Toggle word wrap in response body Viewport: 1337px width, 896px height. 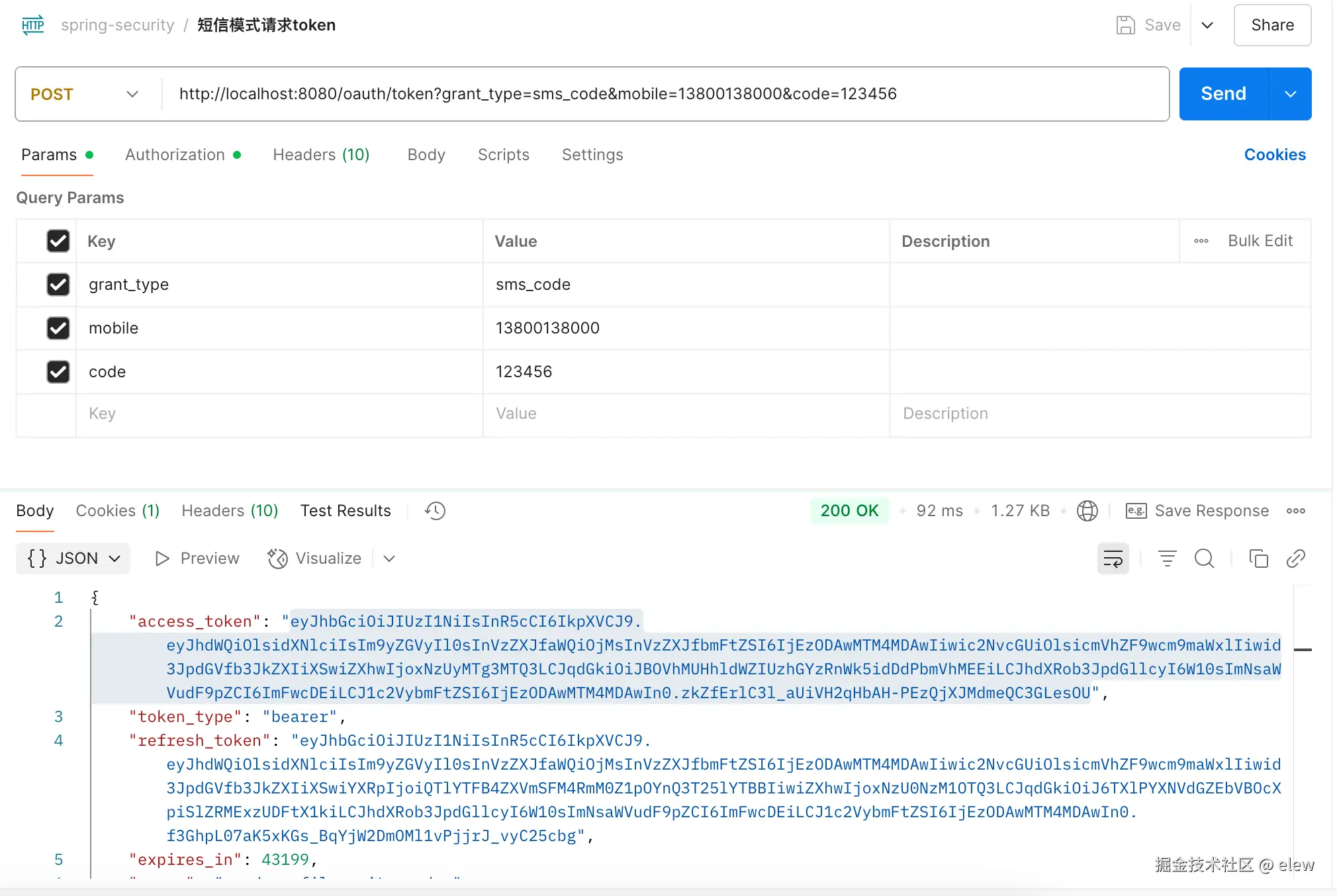pyautogui.click(x=1113, y=559)
